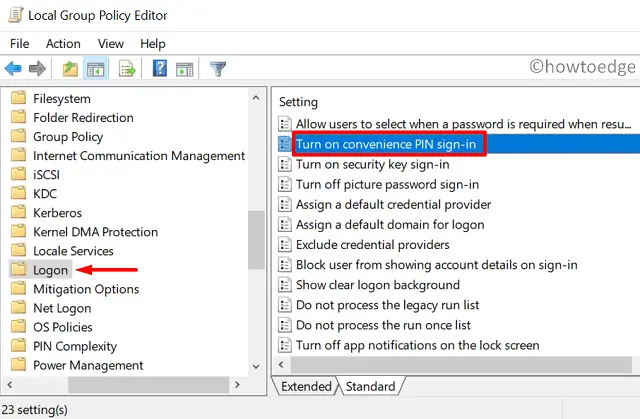This screenshot has height=419, width=640.
Task: Click the Export List toolbar icon
Action: (x=127, y=69)
